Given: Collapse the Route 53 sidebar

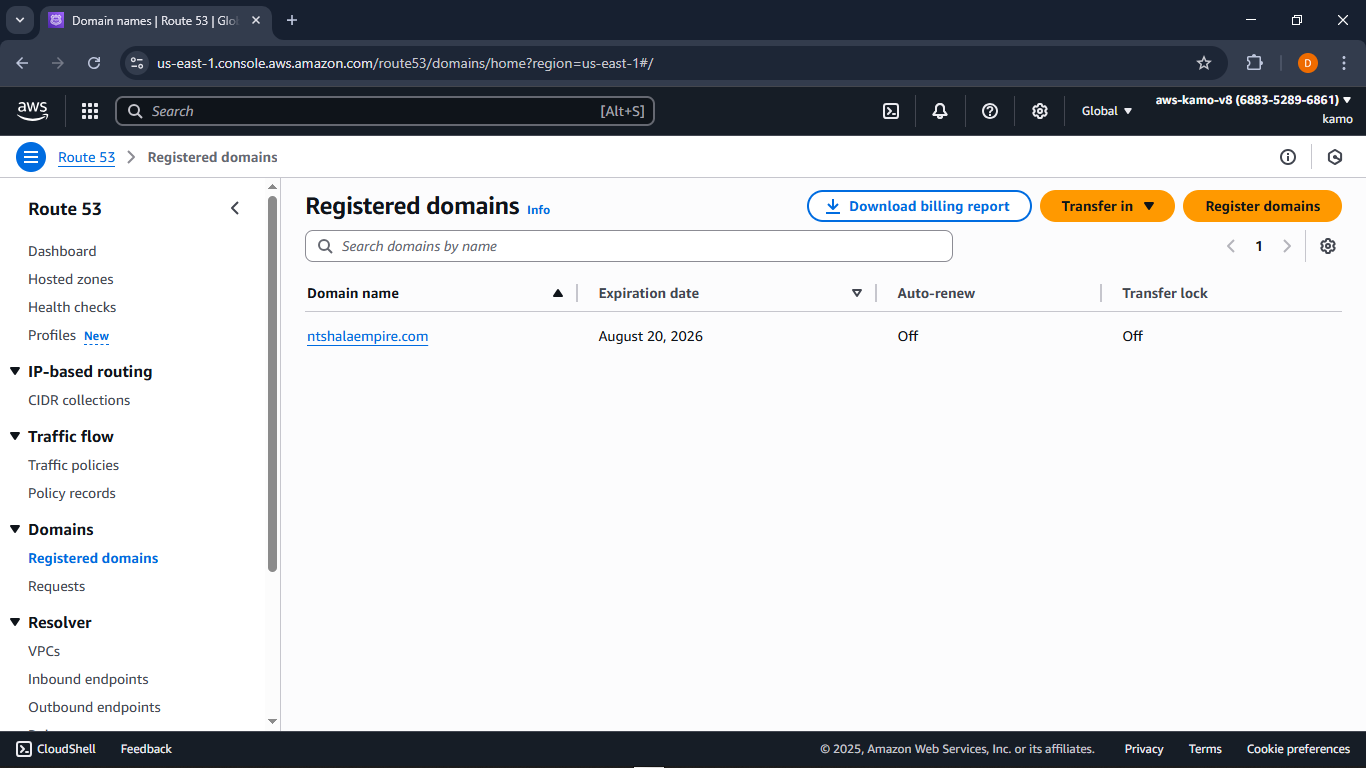Looking at the screenshot, I should point(235,208).
